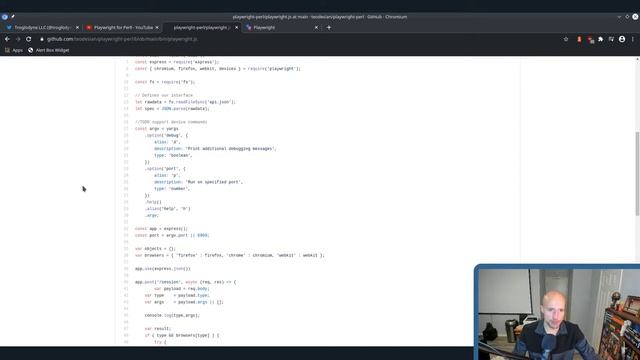Click line reading 'api.json' with readFileSync
The width and height of the screenshot is (640, 360).
pyautogui.click(x=185, y=102)
